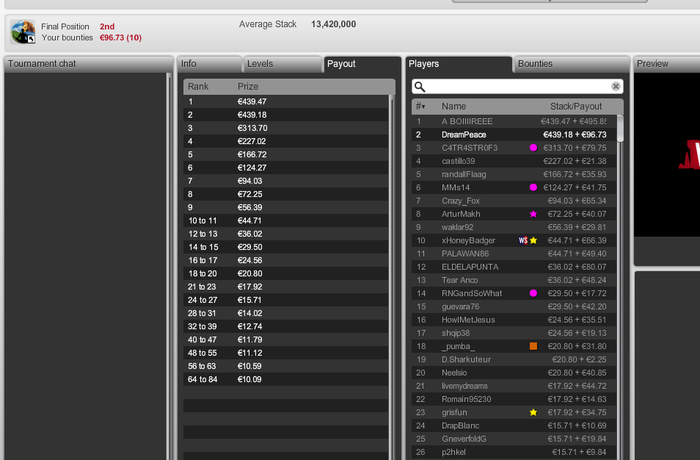The width and height of the screenshot is (700, 460).
Task: Click the rank 1 prize €439.47
Action: click(x=252, y=102)
